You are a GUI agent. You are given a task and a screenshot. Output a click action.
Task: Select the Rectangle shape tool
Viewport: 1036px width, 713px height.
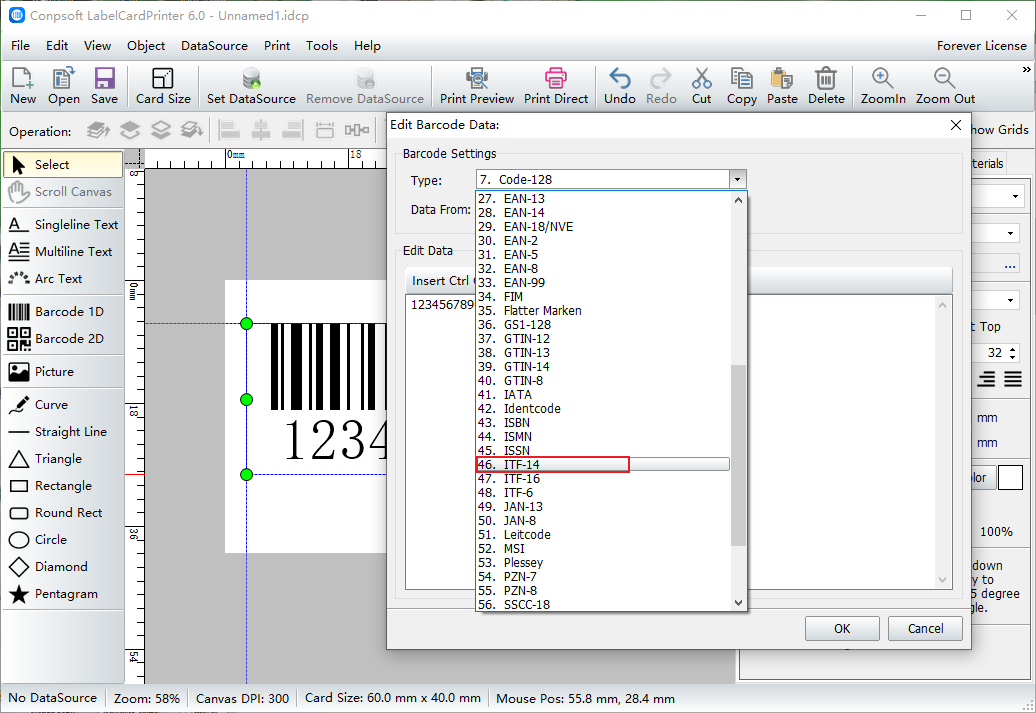63,486
